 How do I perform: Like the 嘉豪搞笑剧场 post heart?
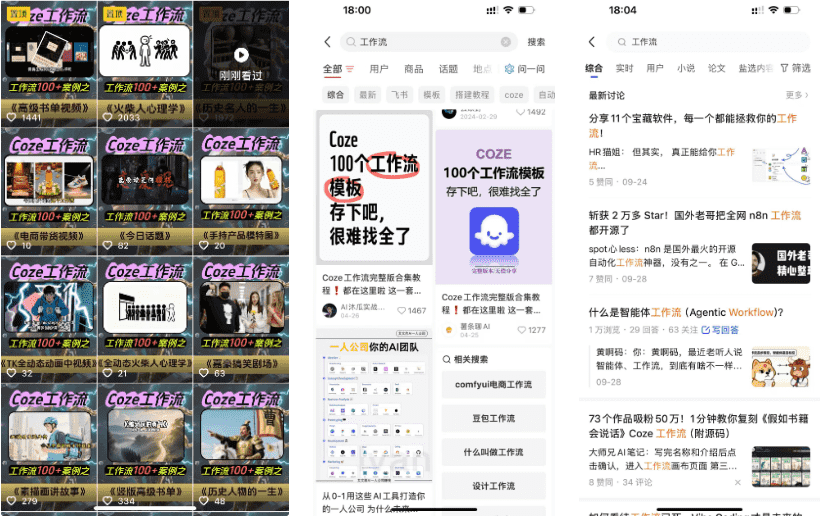[204, 373]
